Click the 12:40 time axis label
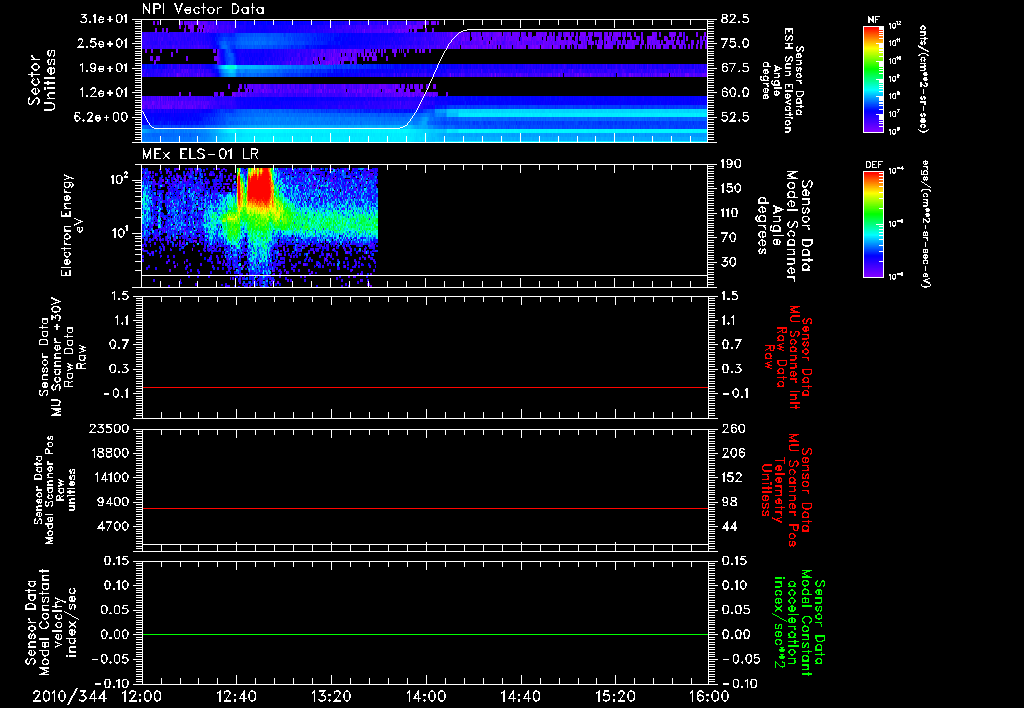The height and width of the screenshot is (708, 1024). (x=236, y=696)
